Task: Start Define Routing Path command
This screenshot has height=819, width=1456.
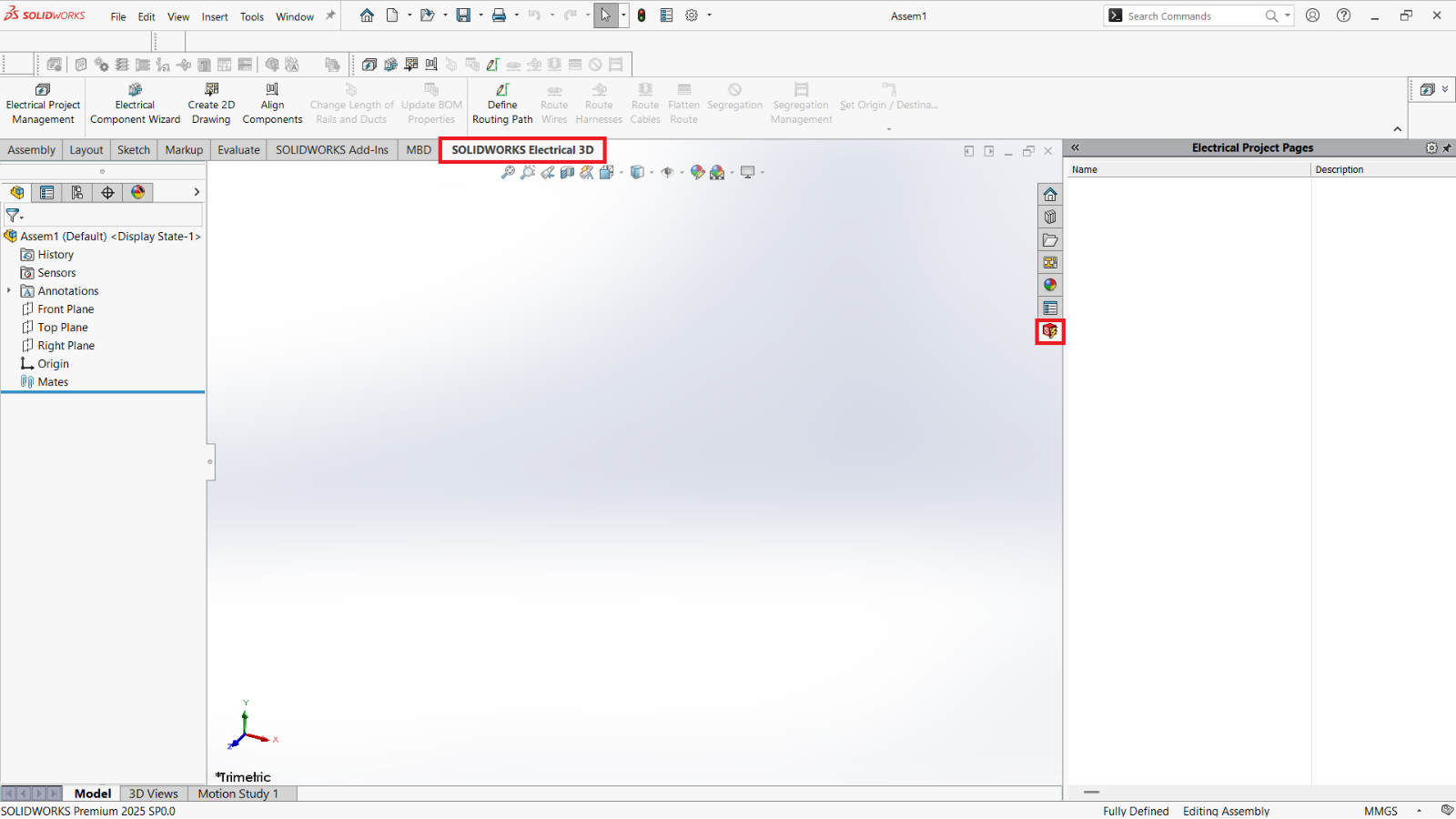Action: click(x=502, y=104)
